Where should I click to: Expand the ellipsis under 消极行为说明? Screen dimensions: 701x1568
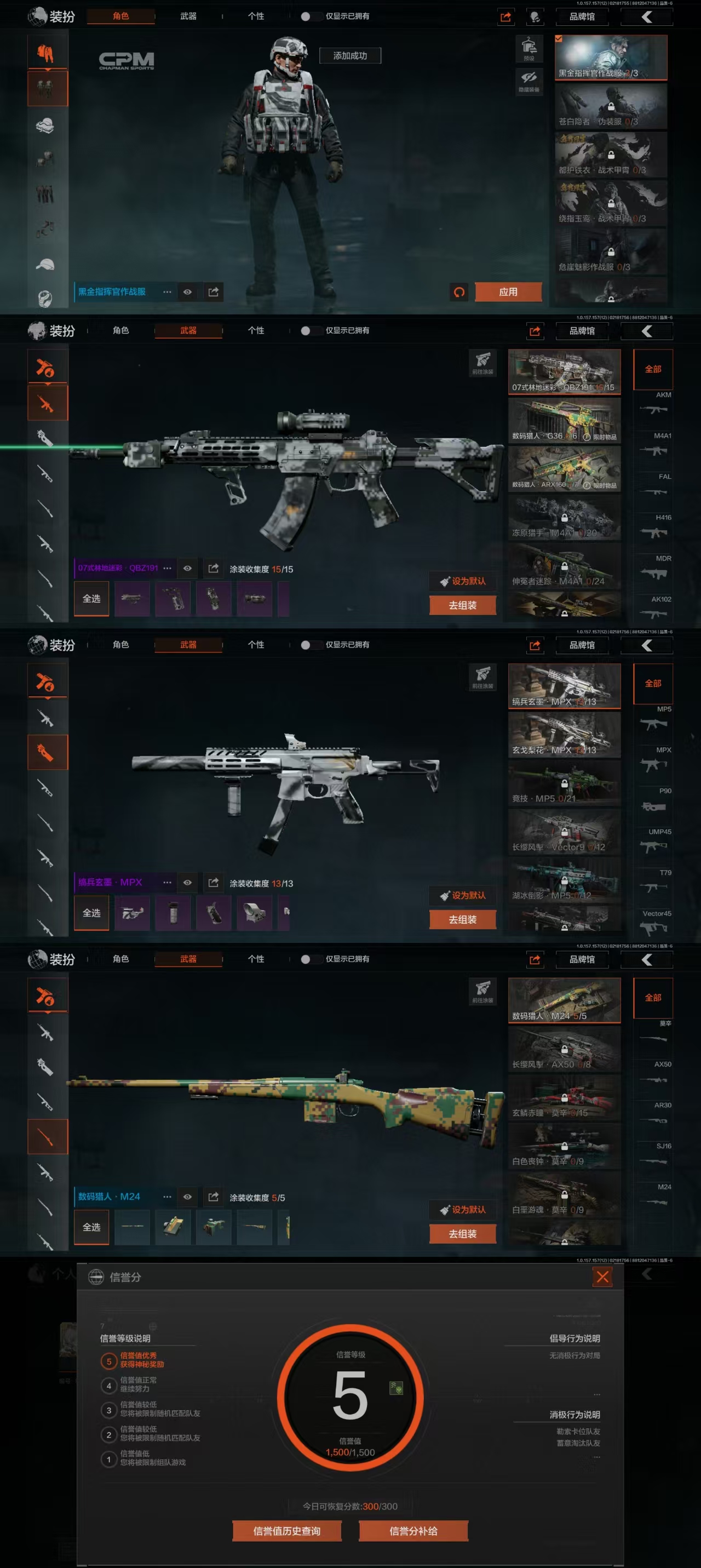[x=596, y=1457]
